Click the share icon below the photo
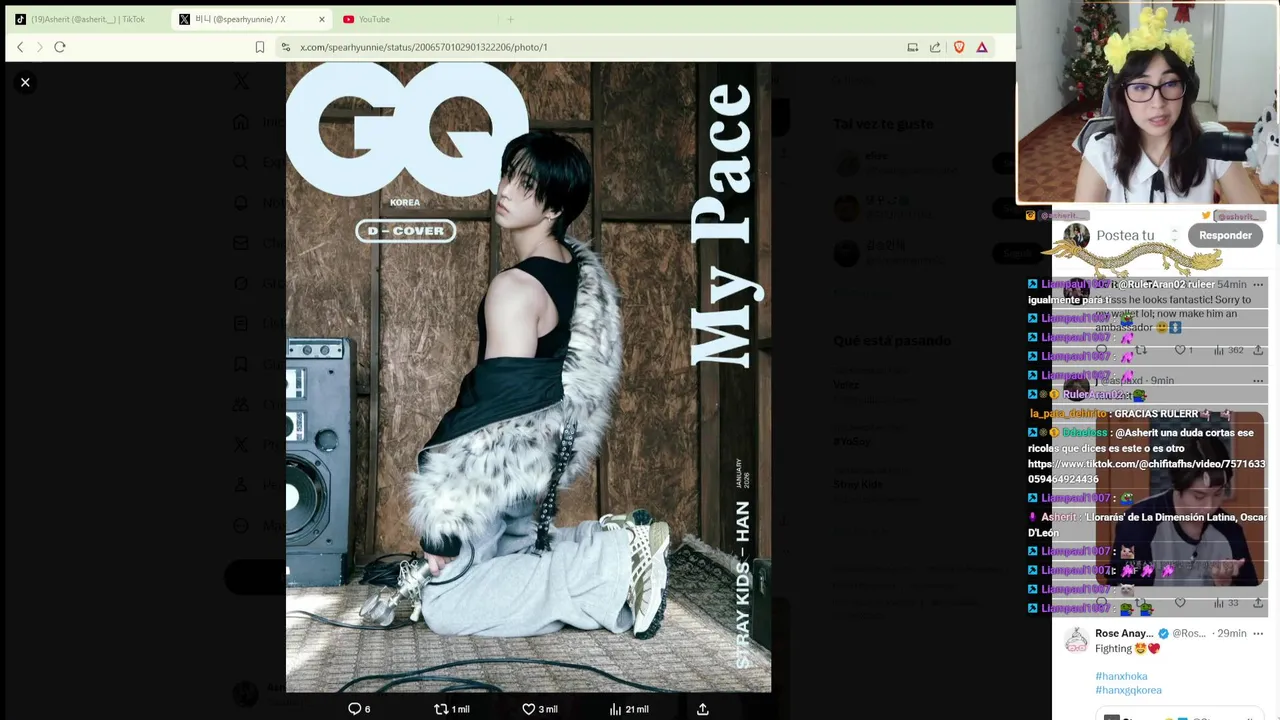 coord(703,709)
